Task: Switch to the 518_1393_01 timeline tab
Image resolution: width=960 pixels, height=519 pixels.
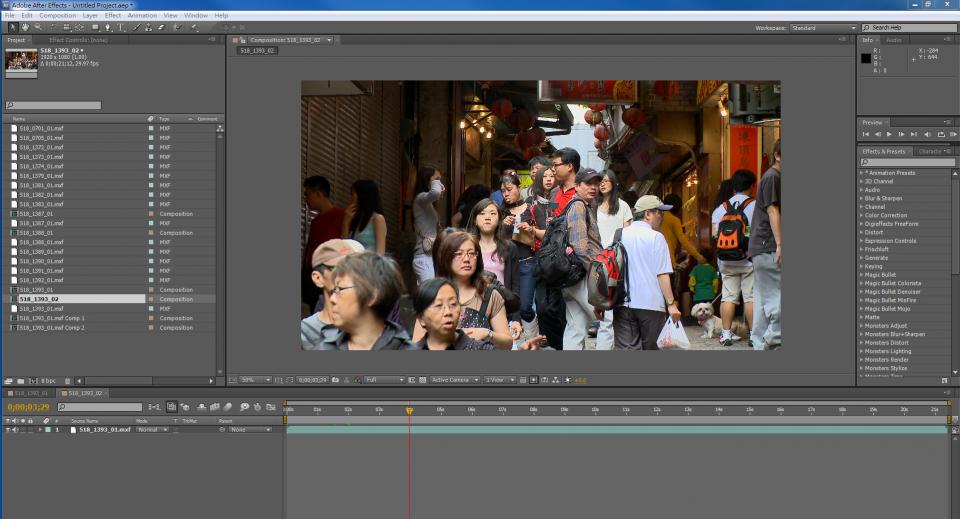Action: click(29, 393)
